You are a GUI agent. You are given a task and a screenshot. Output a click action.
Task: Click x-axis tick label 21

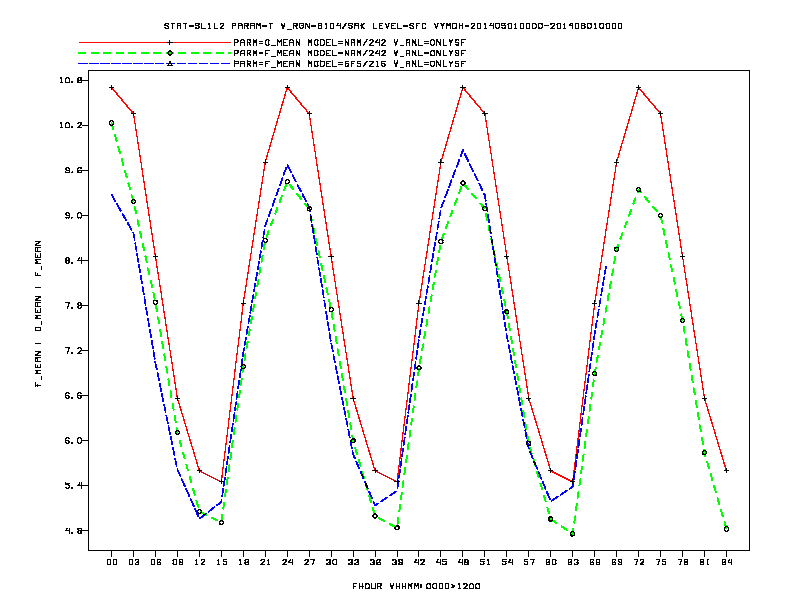pos(265,562)
